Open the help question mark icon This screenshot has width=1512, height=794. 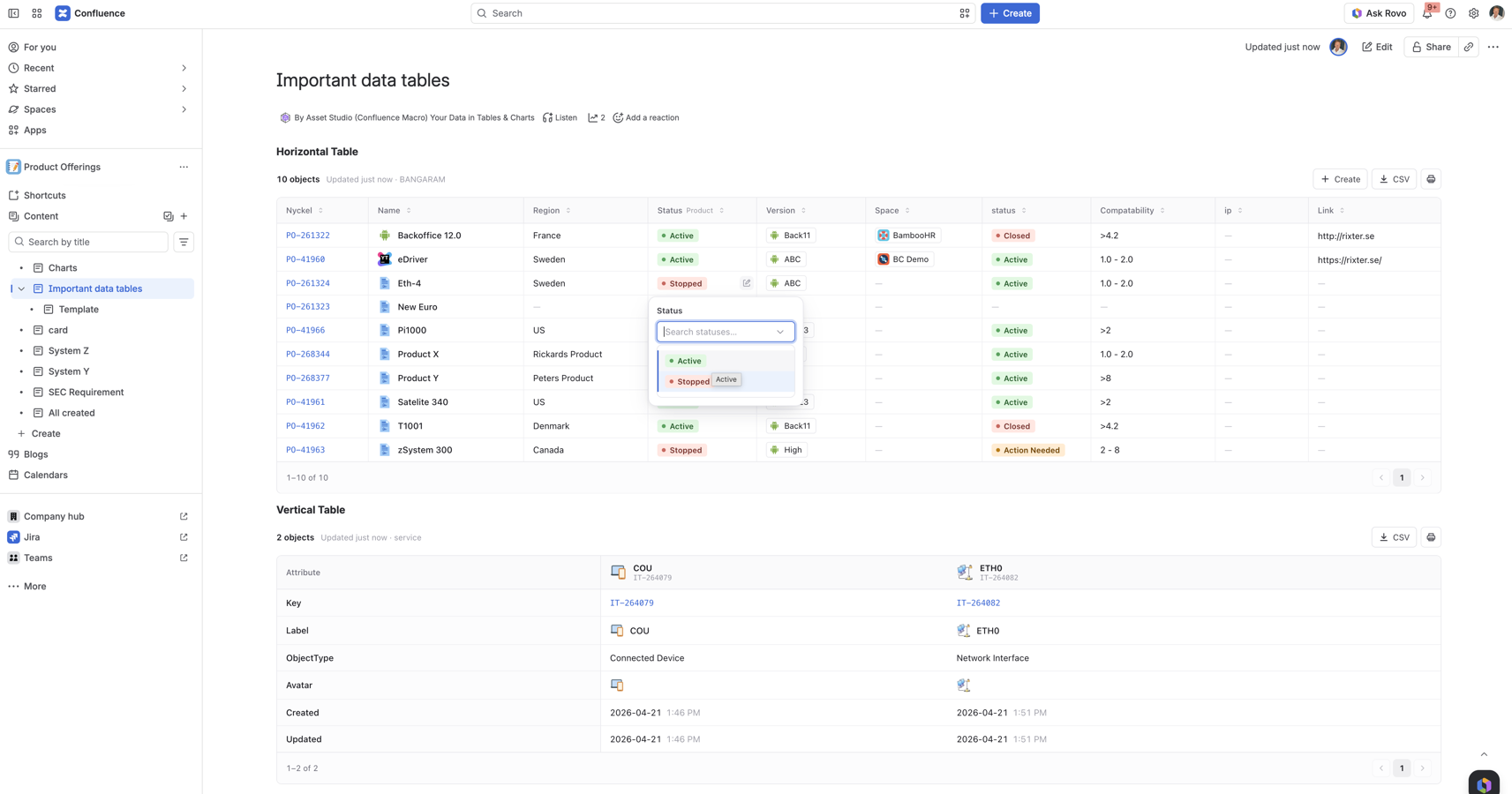[1450, 13]
